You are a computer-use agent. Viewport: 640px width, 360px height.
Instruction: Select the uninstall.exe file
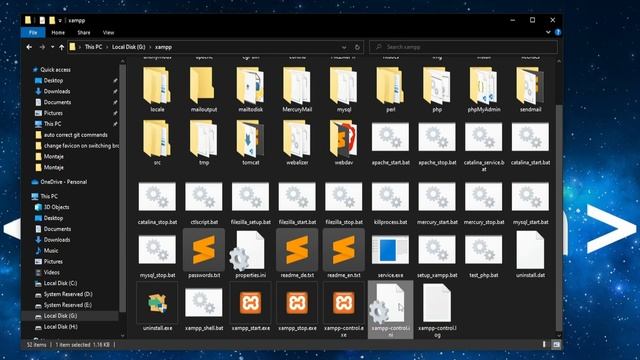click(157, 307)
